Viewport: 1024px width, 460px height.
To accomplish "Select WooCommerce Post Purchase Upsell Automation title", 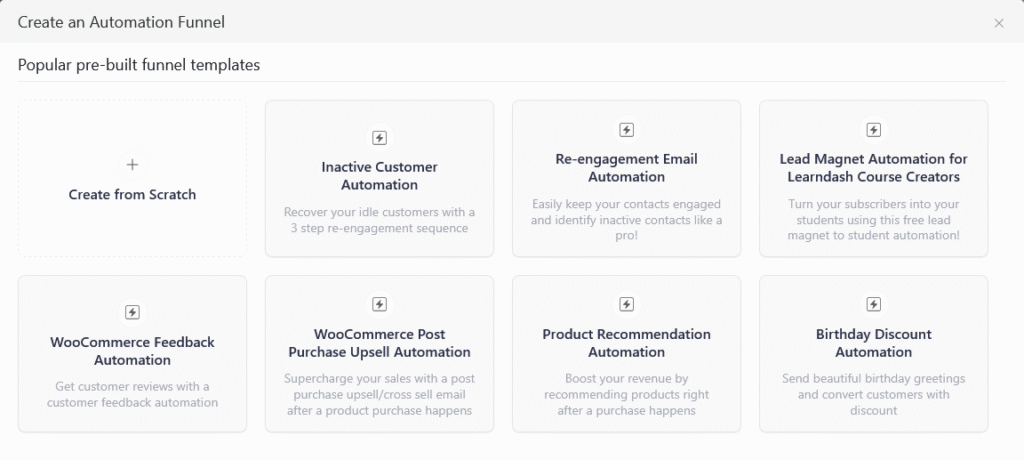I will pyautogui.click(x=379, y=343).
